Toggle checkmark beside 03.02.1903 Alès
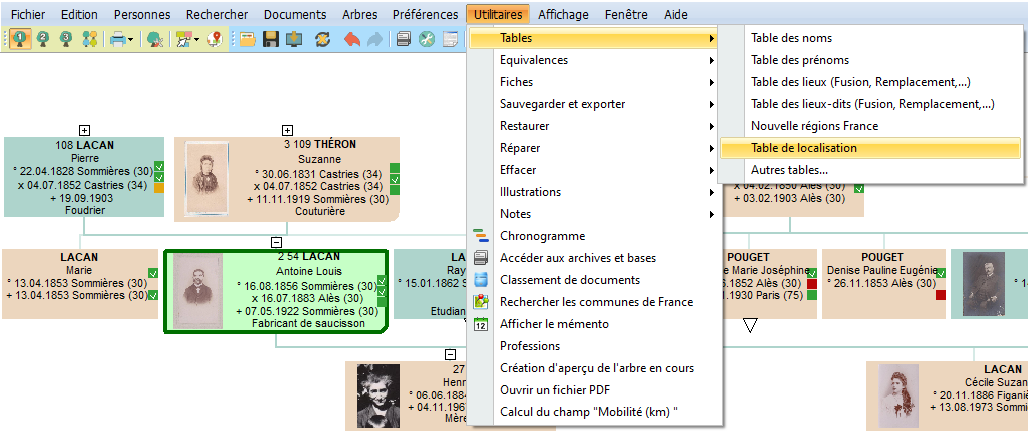This screenshot has width=1028, height=433. pos(859,189)
